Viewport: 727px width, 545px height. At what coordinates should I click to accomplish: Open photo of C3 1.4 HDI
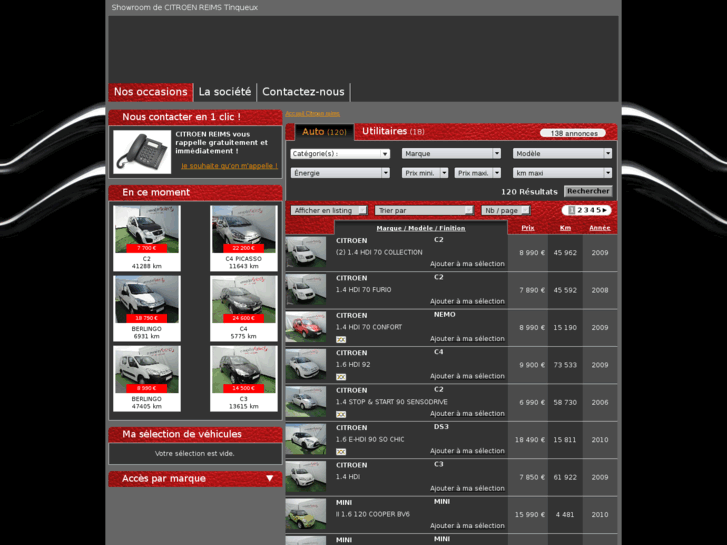click(306, 477)
